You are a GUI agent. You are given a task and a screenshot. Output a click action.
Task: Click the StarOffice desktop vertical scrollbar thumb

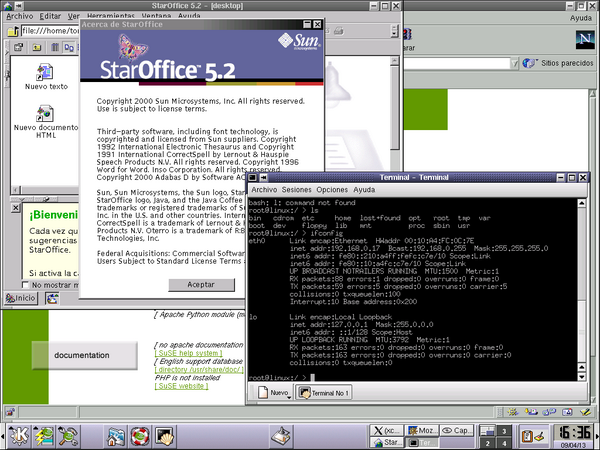tap(395, 108)
